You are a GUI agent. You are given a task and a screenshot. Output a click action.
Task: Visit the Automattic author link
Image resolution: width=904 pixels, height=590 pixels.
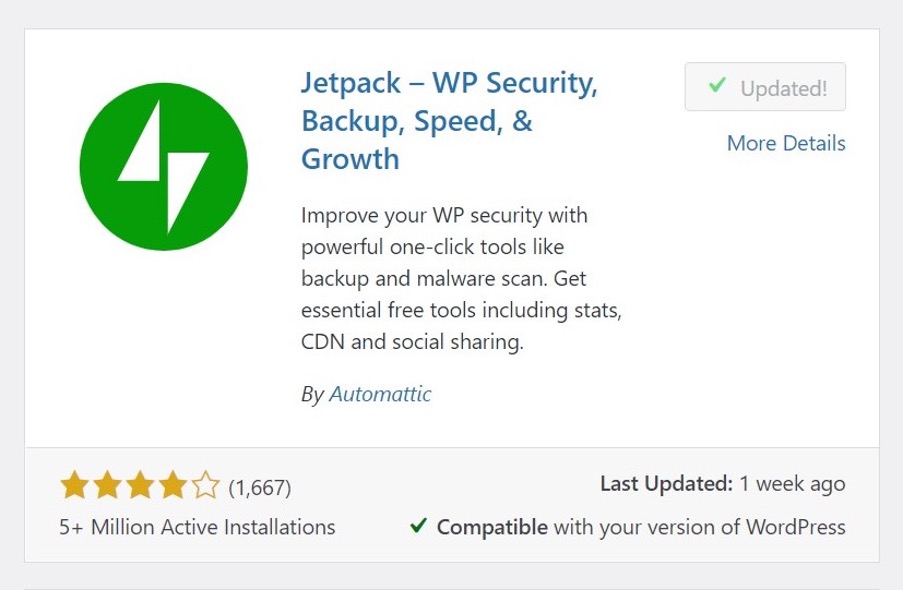pos(380,394)
